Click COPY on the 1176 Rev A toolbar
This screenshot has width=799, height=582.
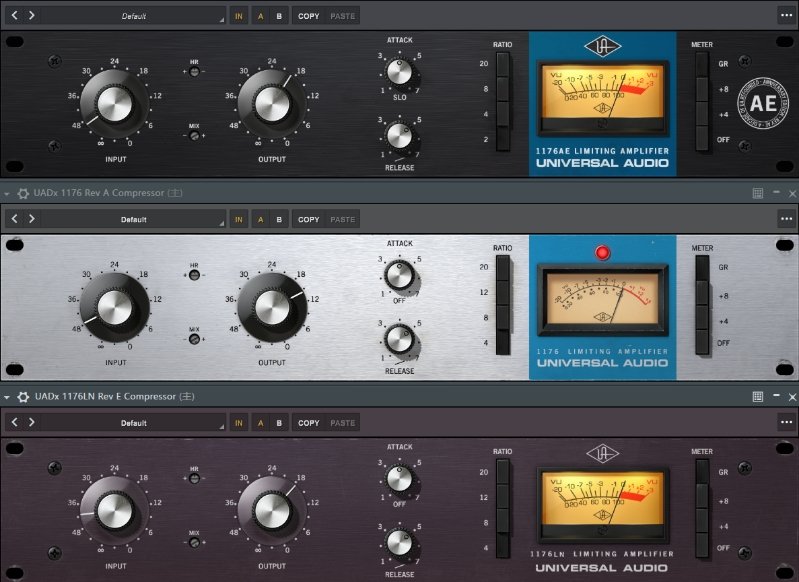tap(308, 219)
